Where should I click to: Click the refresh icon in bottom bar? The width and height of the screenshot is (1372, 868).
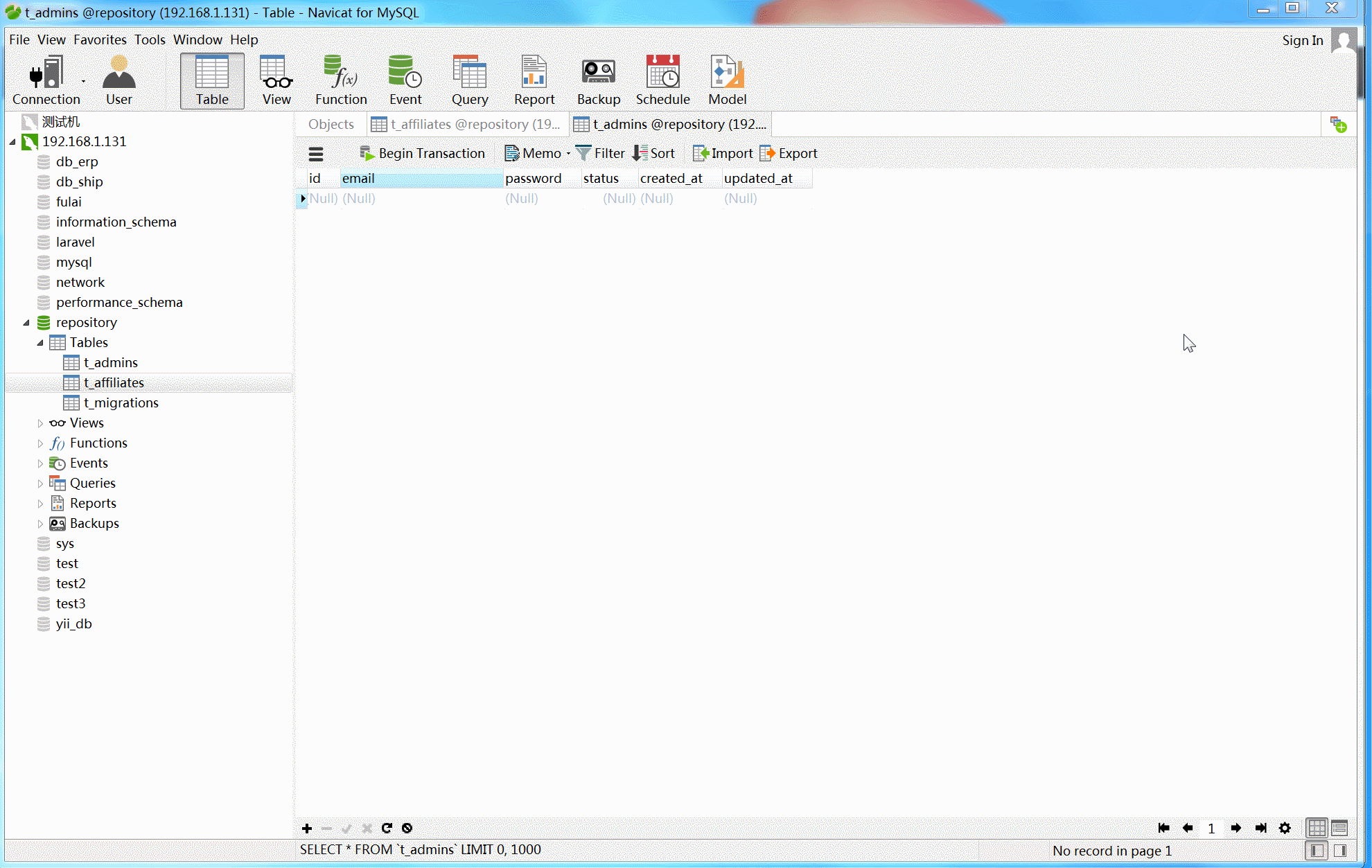coord(387,828)
